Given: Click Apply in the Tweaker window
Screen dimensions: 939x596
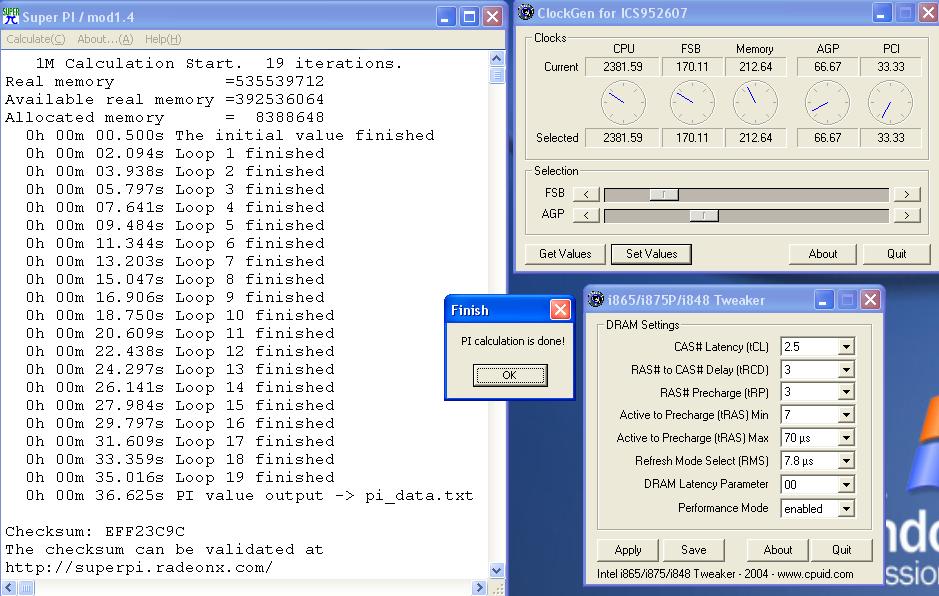Looking at the screenshot, I should pos(628,550).
